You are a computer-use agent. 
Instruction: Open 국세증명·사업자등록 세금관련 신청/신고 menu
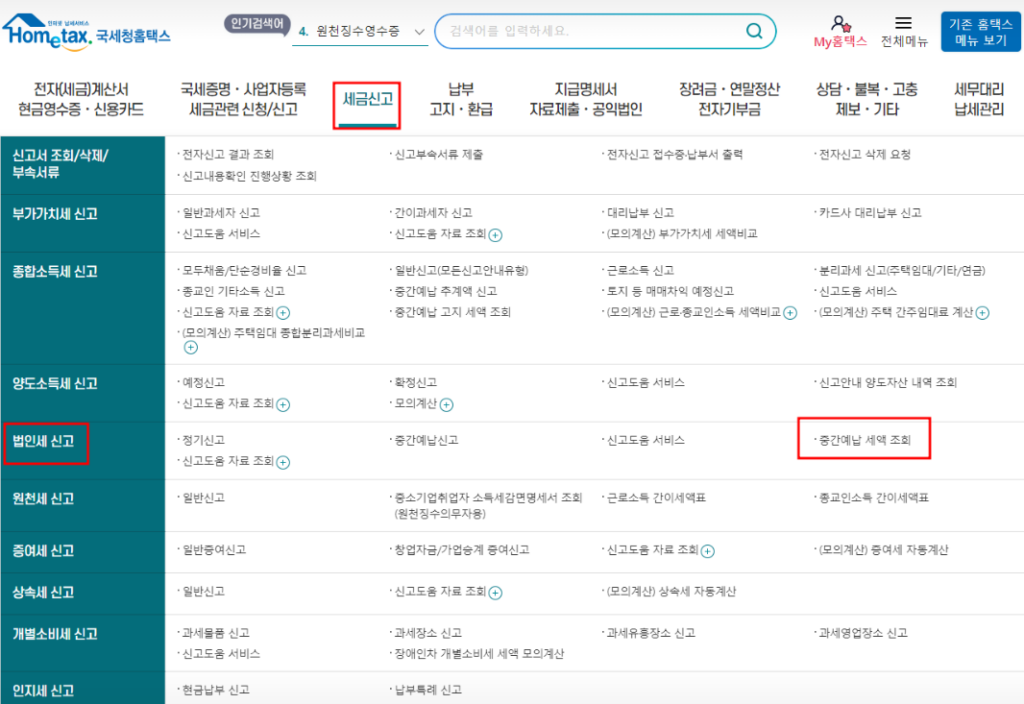tap(244, 99)
